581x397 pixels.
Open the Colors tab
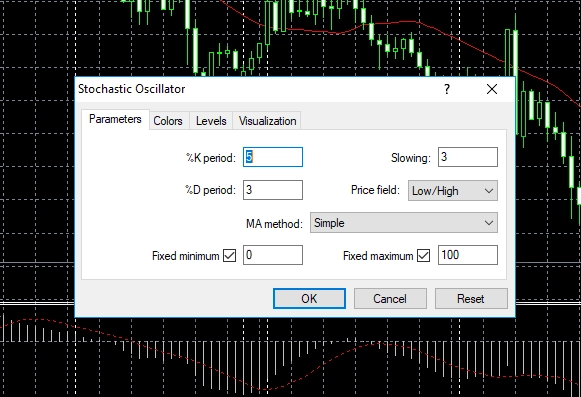[168, 121]
